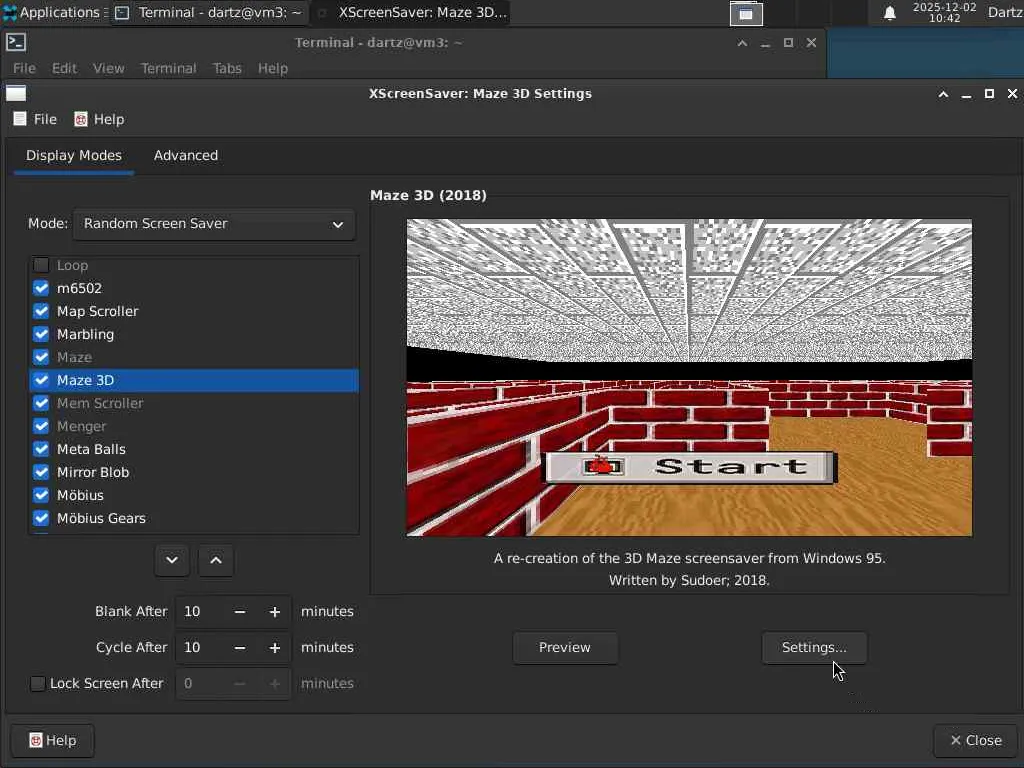Image resolution: width=1024 pixels, height=768 pixels.
Task: Disable the Maze screensaver checkbox
Action: click(x=41, y=357)
